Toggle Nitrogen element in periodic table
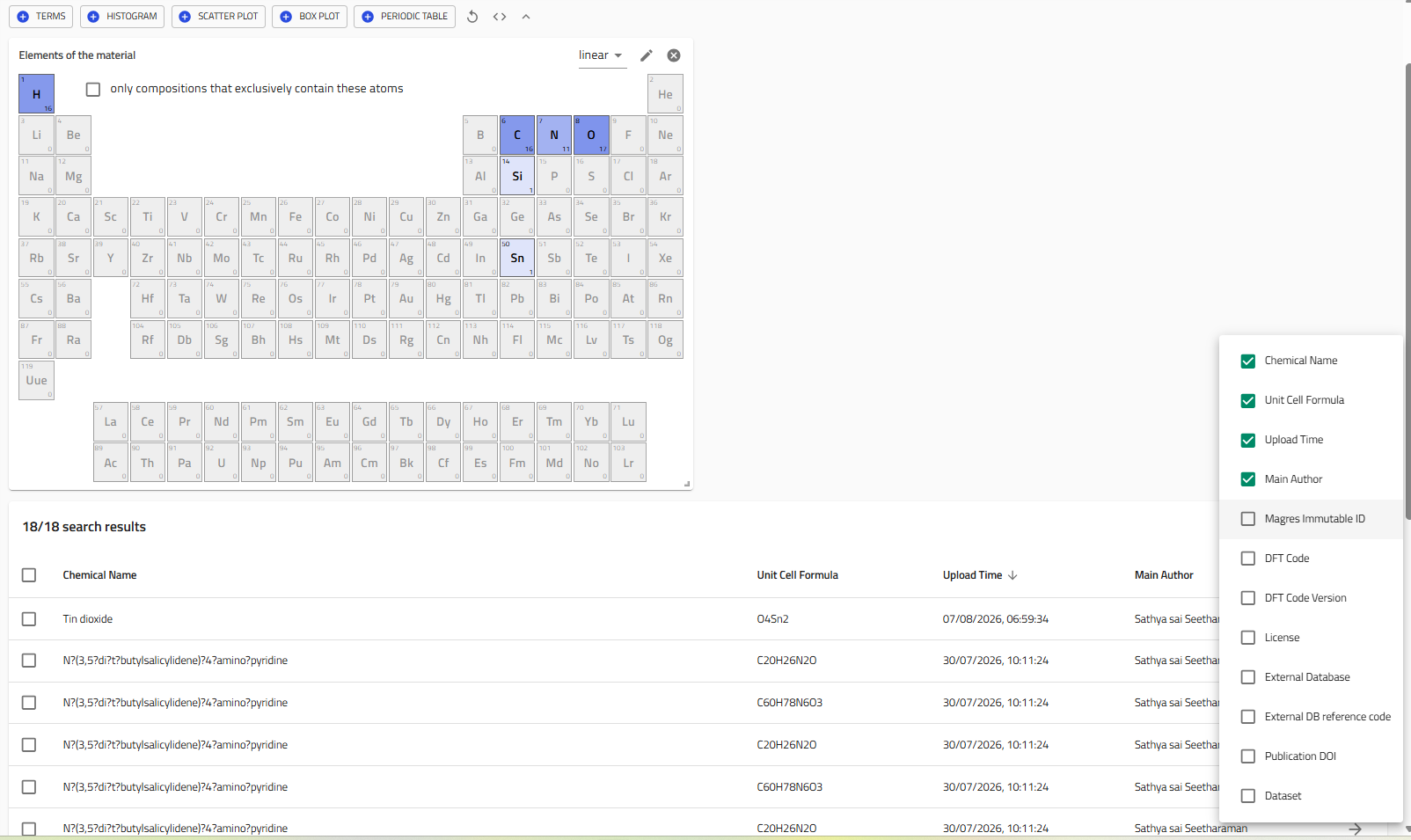1411x840 pixels. 554,135
